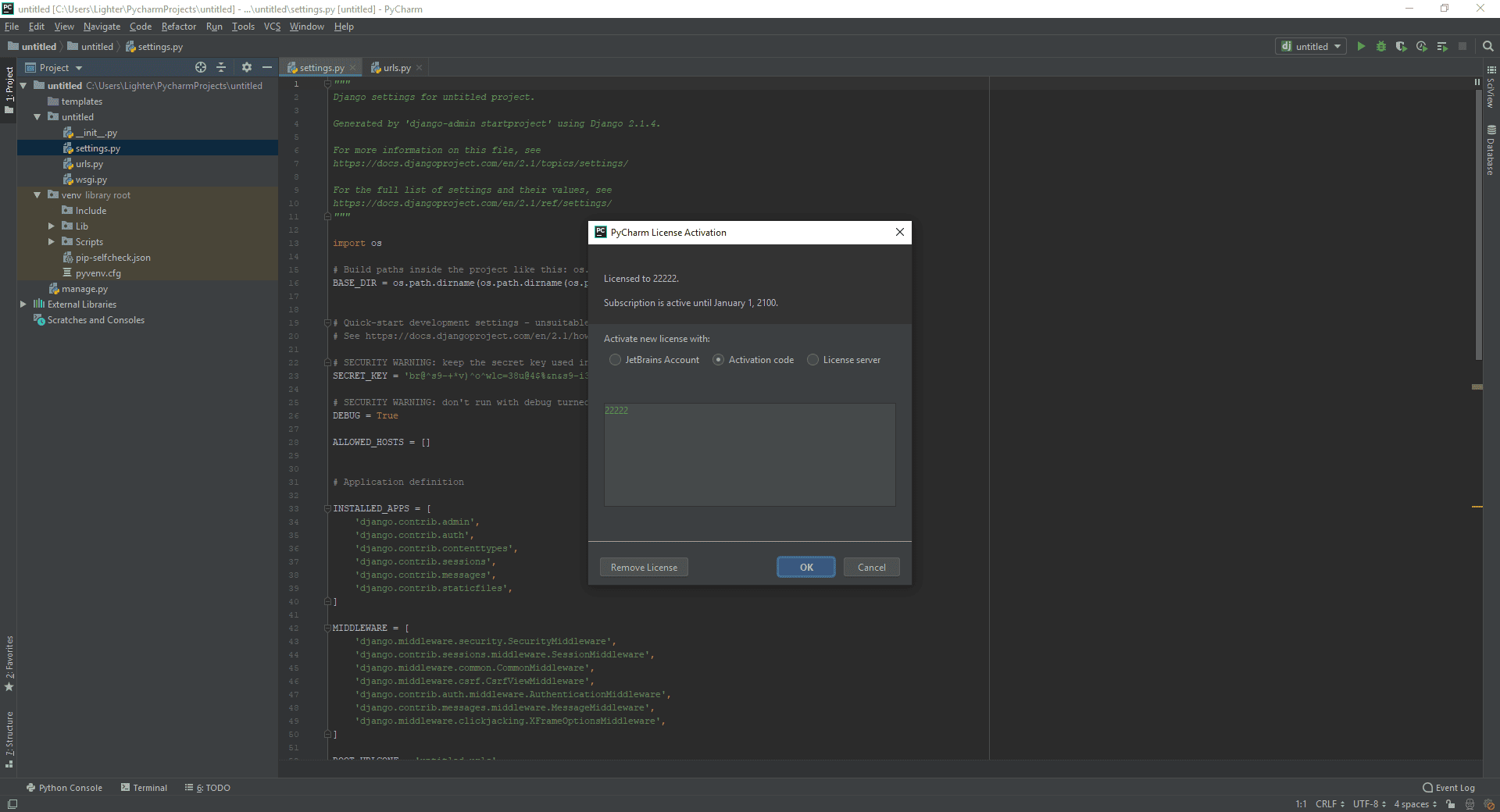Switch to the settings.py editor tab
The height and width of the screenshot is (812, 1500).
(x=321, y=68)
